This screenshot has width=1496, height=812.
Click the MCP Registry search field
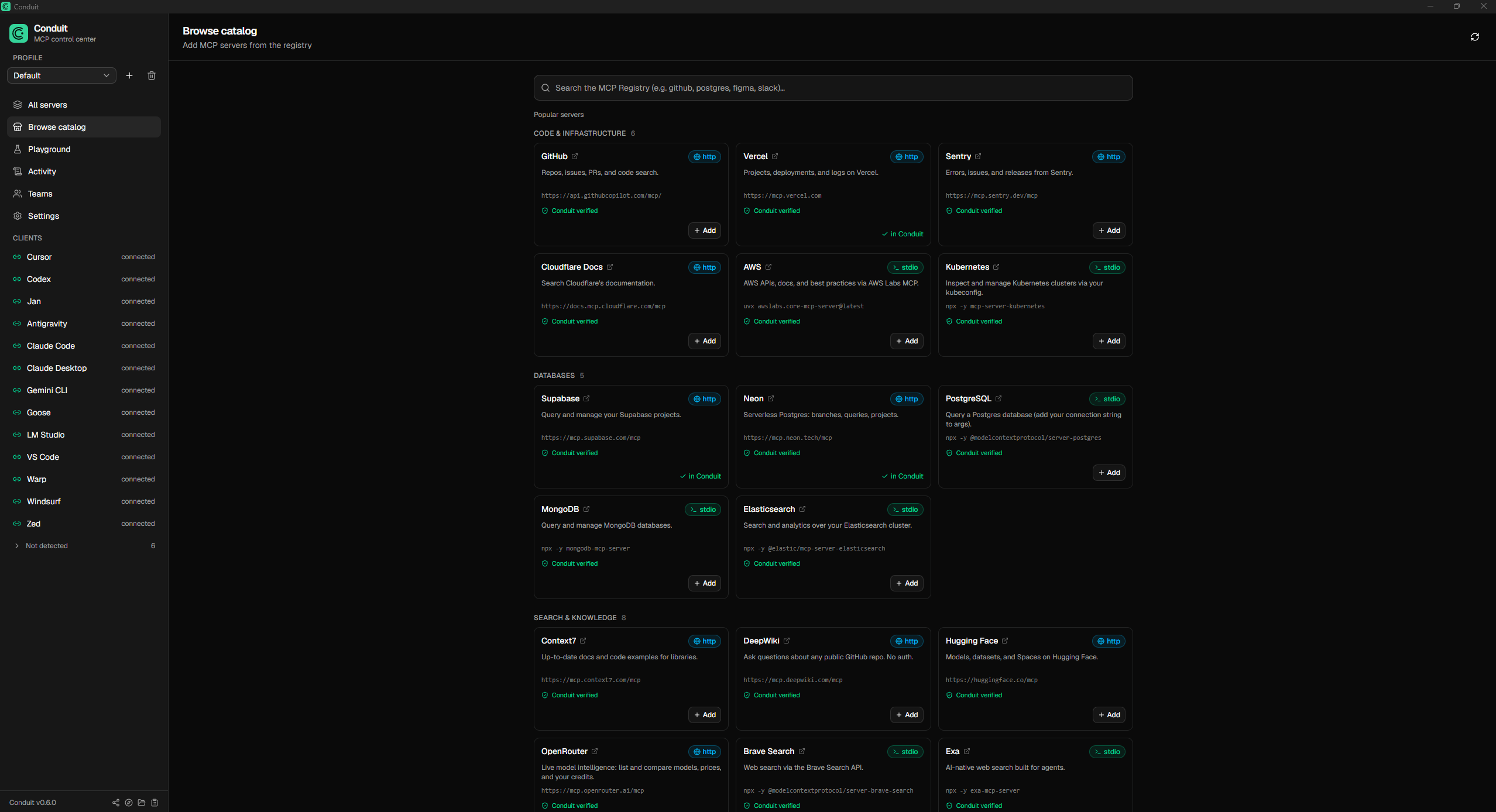click(x=833, y=88)
